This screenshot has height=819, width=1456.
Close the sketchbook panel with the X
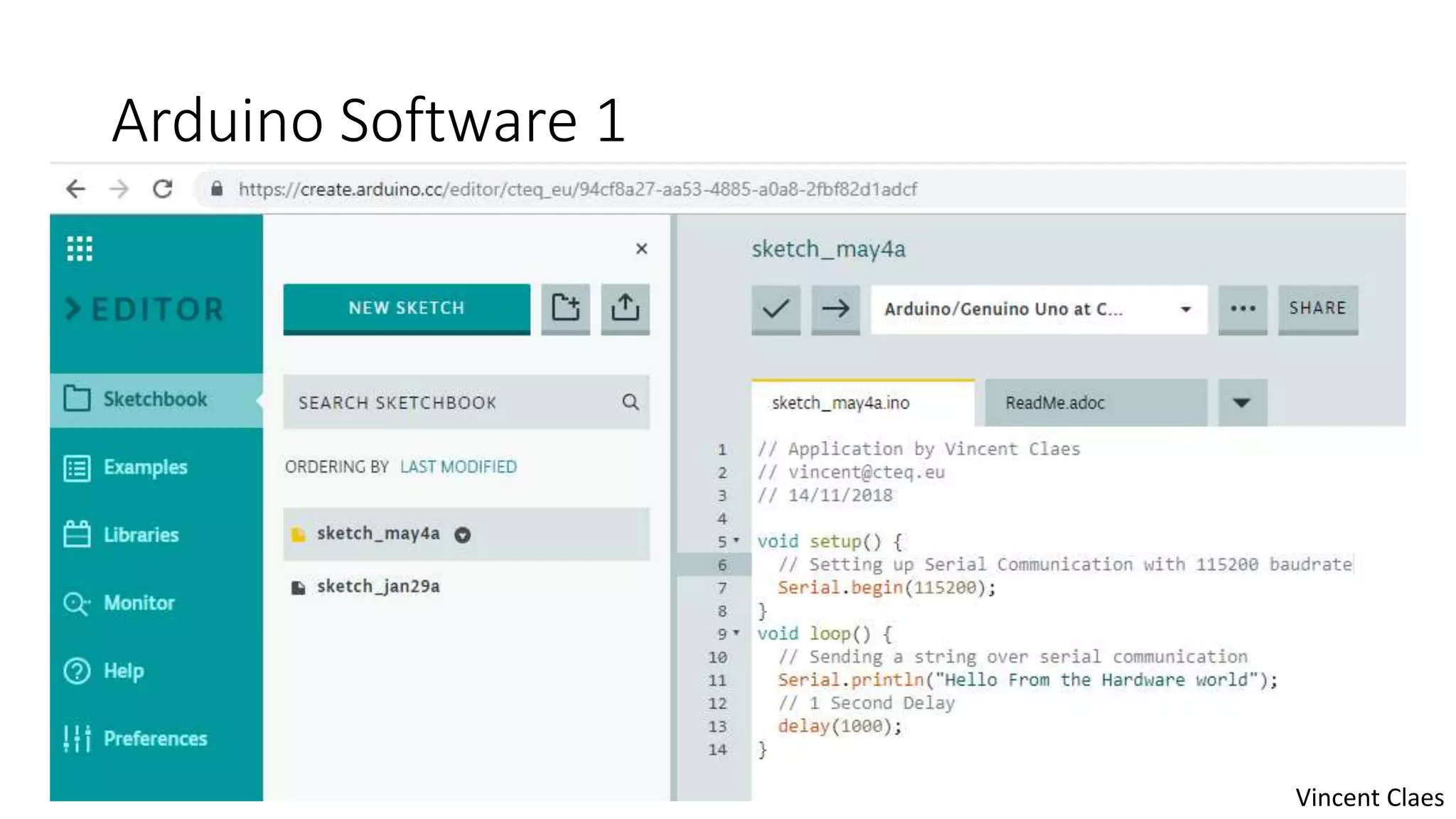coord(641,249)
